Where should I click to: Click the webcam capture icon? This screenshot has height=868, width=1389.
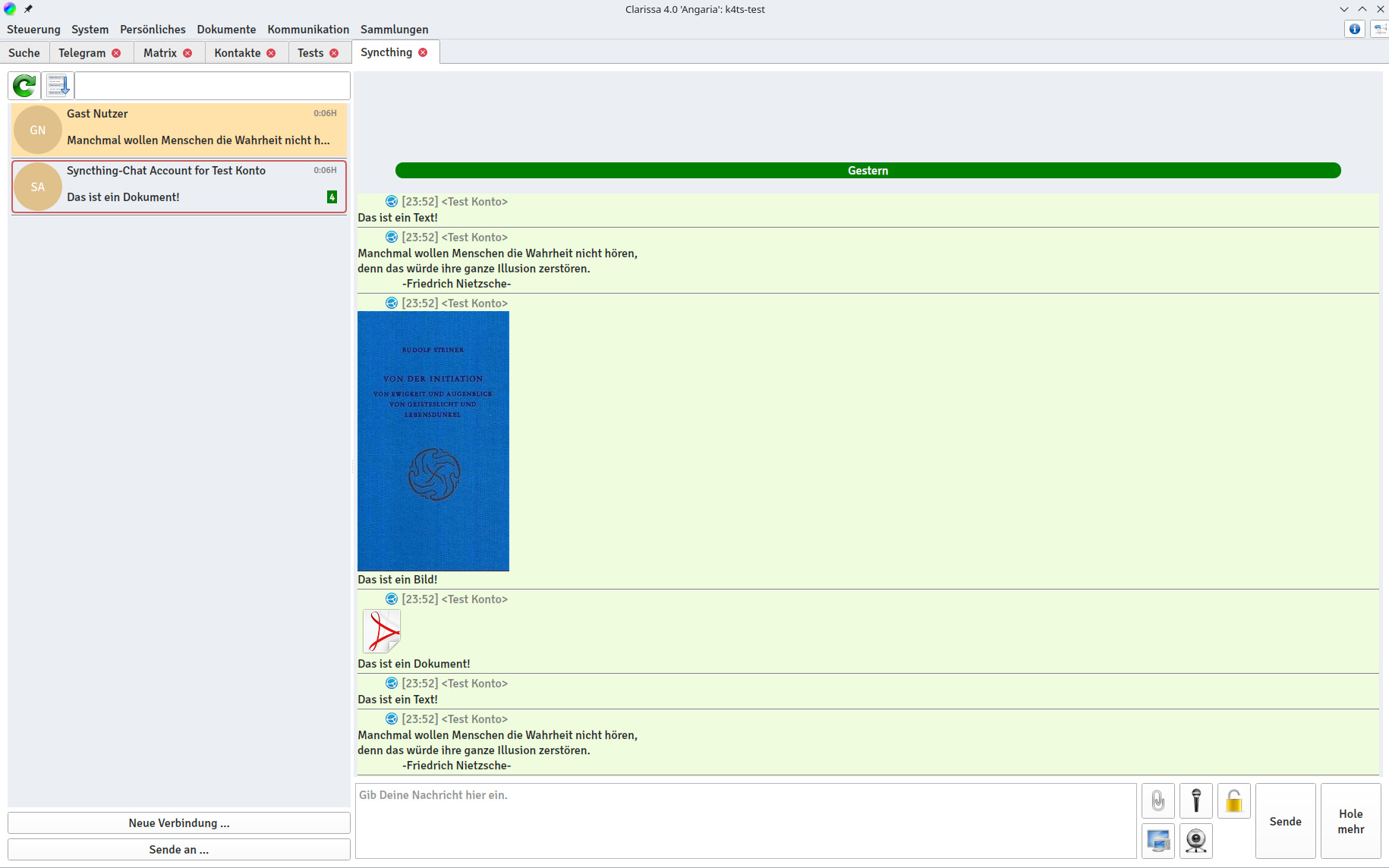pyautogui.click(x=1196, y=841)
